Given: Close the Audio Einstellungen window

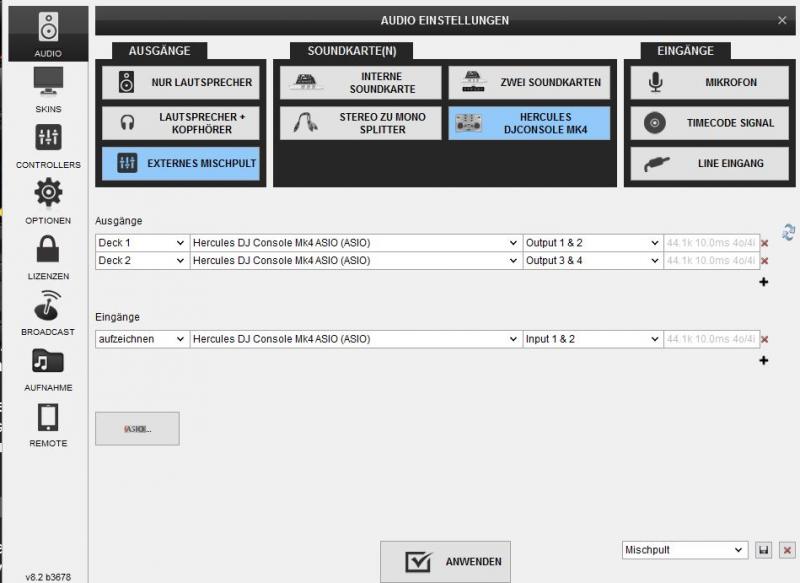Looking at the screenshot, I should point(782,20).
